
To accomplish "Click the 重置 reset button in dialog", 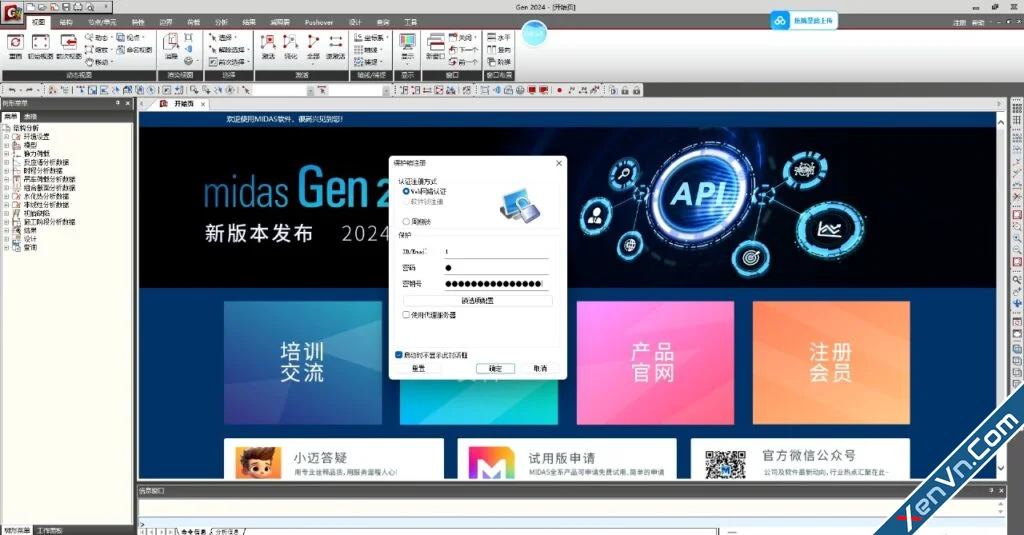I will coord(419,368).
